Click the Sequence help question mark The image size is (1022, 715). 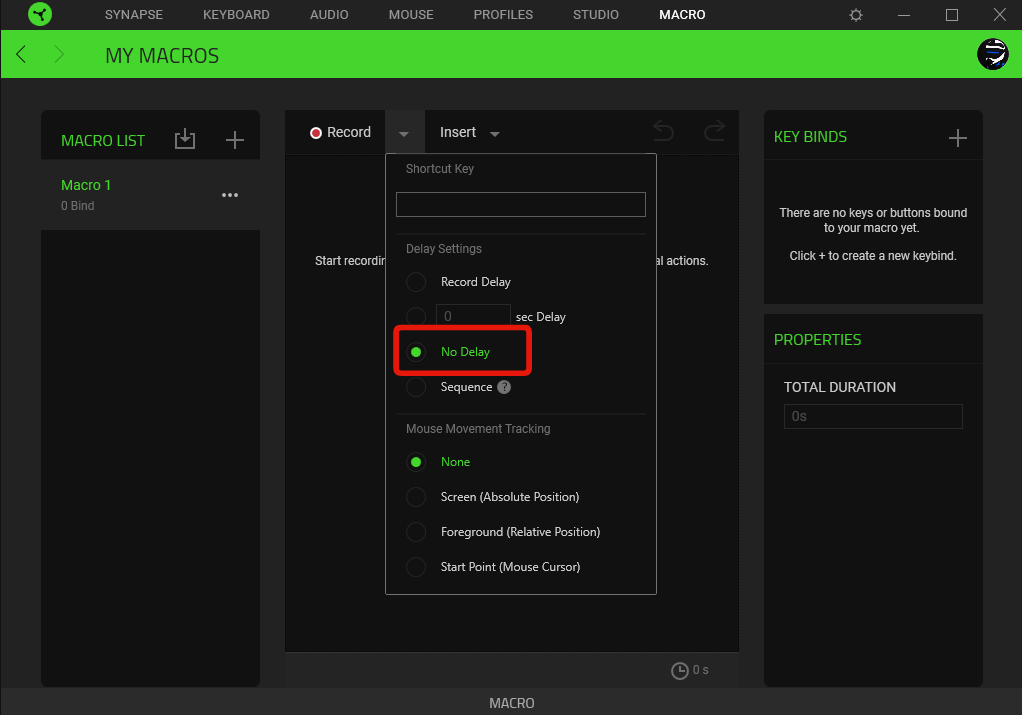(x=504, y=387)
